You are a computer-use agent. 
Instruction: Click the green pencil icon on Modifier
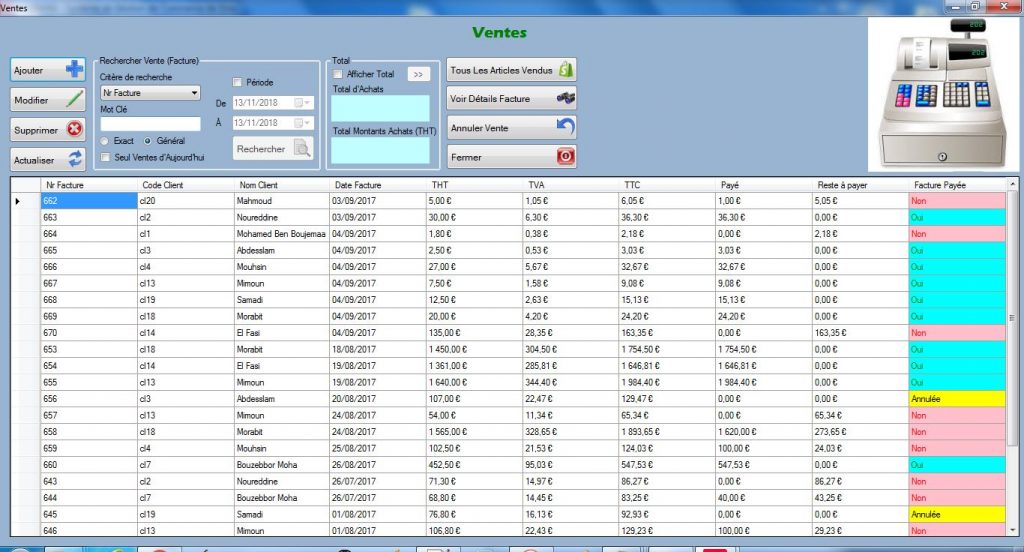74,100
